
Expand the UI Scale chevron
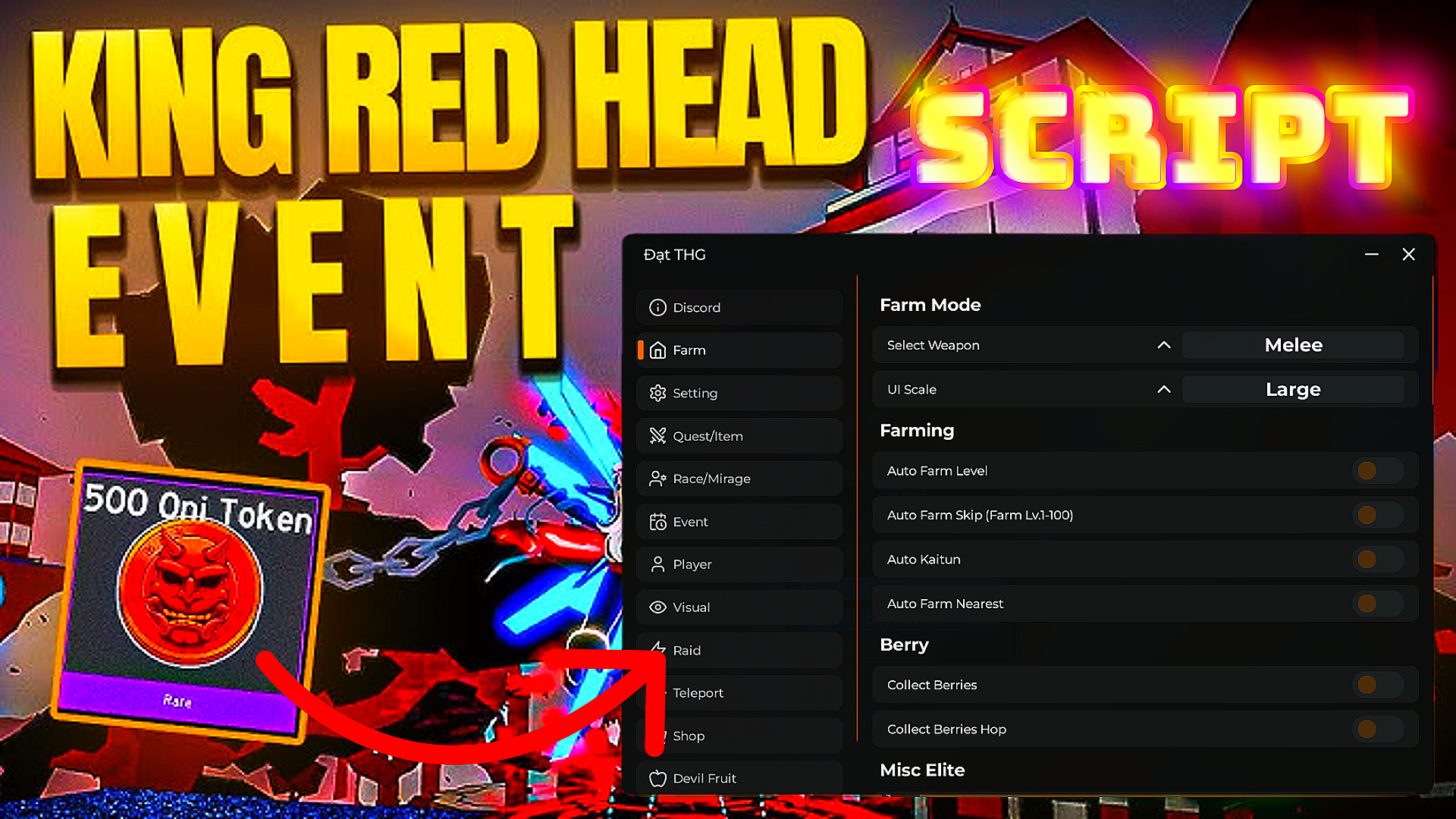pos(1163,390)
